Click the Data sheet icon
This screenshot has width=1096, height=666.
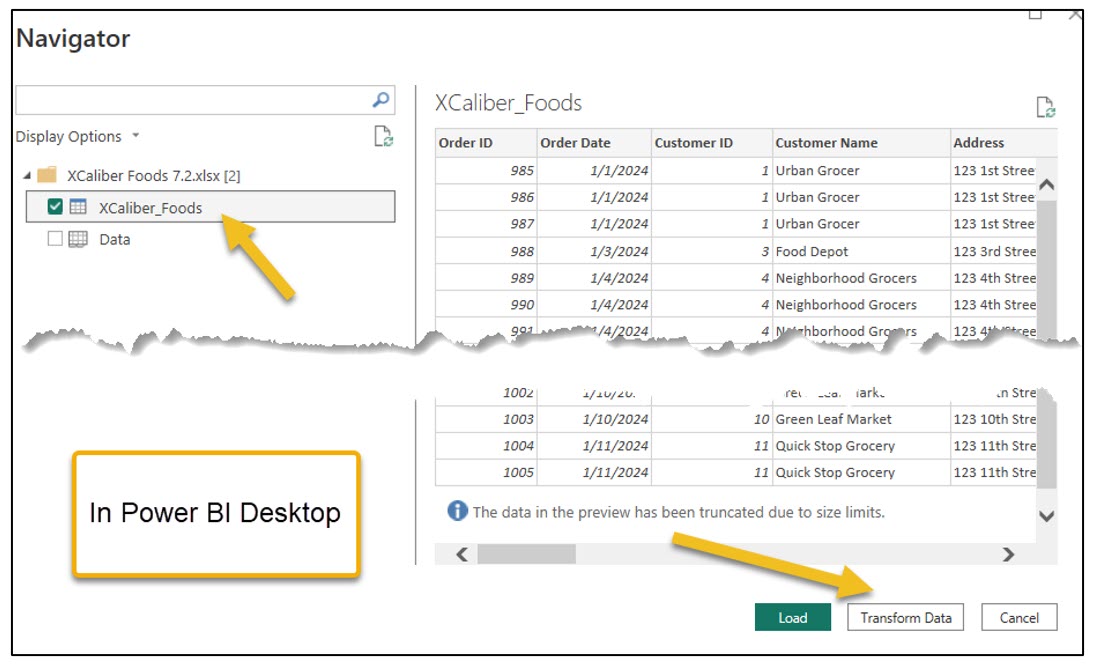tap(78, 239)
